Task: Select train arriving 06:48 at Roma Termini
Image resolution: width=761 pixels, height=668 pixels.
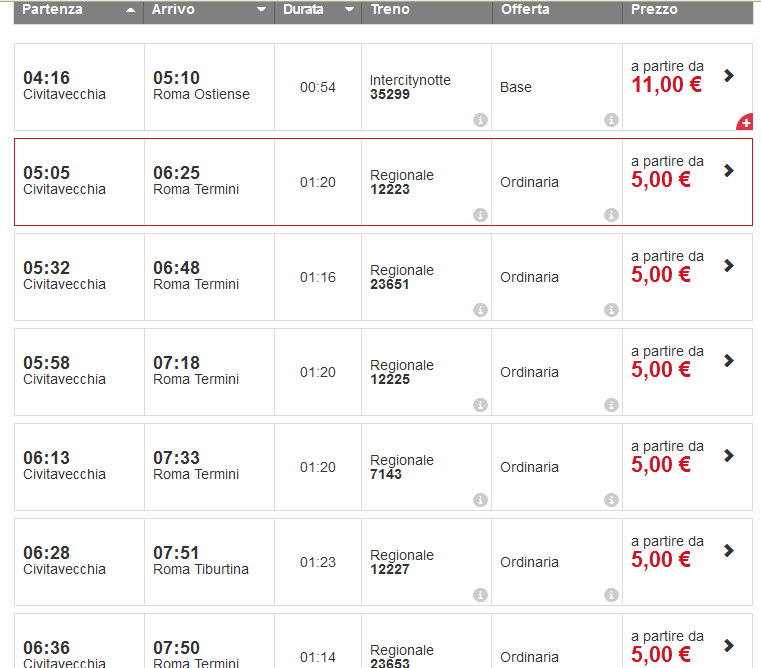Action: click(x=196, y=275)
